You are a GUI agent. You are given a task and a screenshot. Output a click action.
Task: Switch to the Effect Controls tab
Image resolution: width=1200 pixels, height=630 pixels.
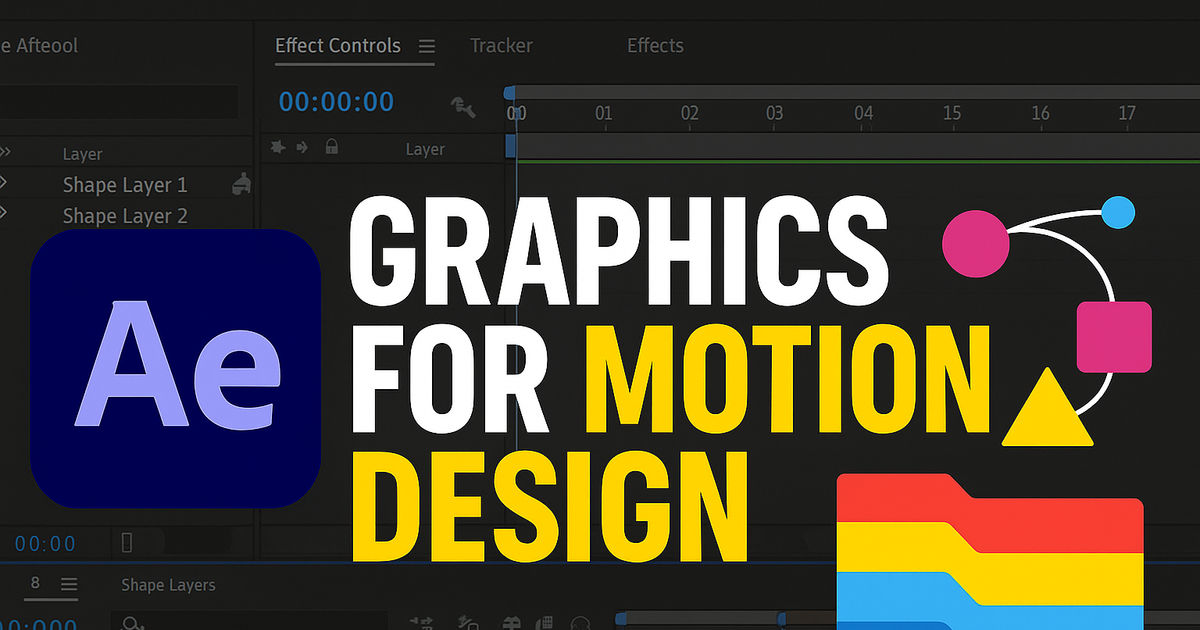coord(338,46)
